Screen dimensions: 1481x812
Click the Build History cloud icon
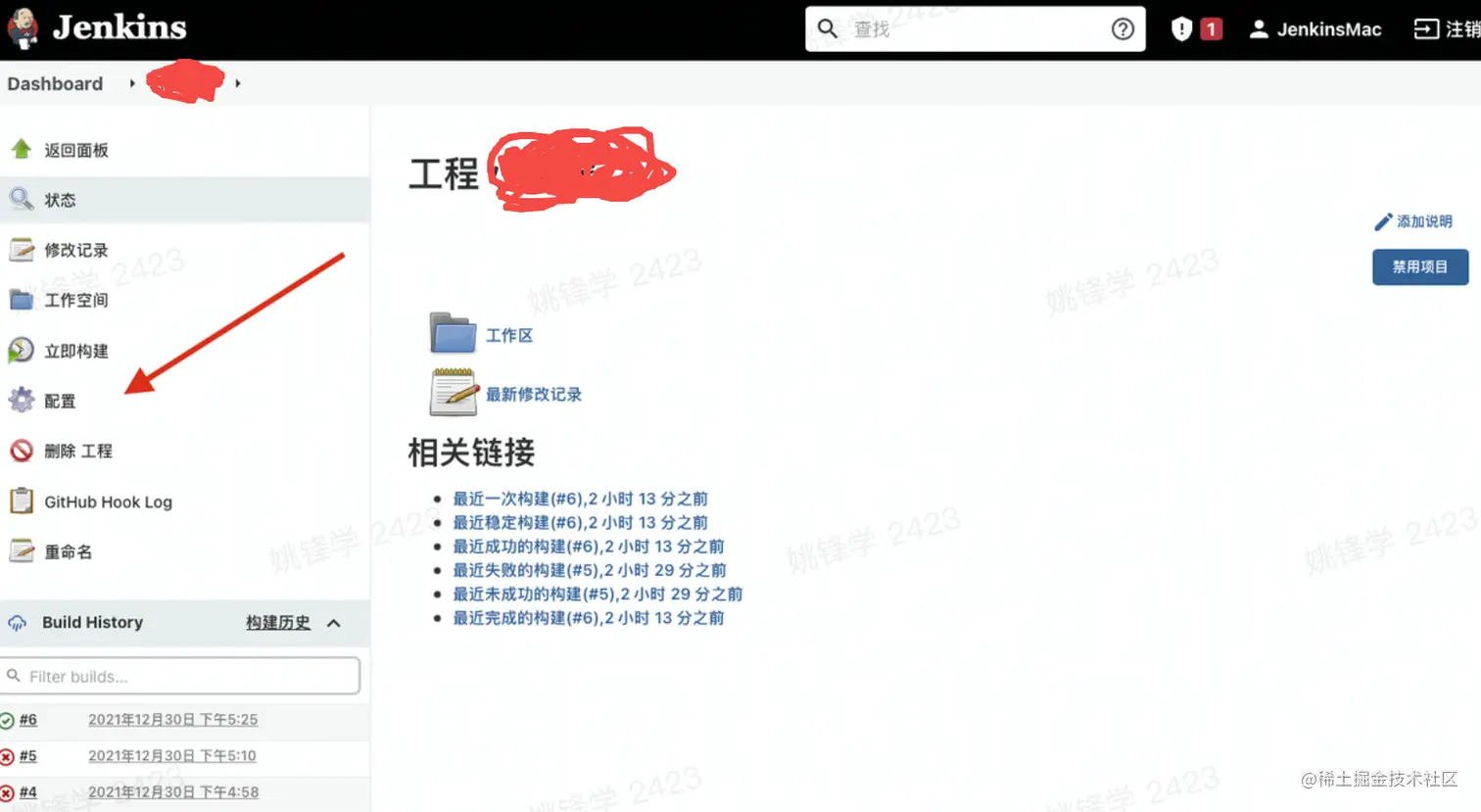pyautogui.click(x=18, y=623)
